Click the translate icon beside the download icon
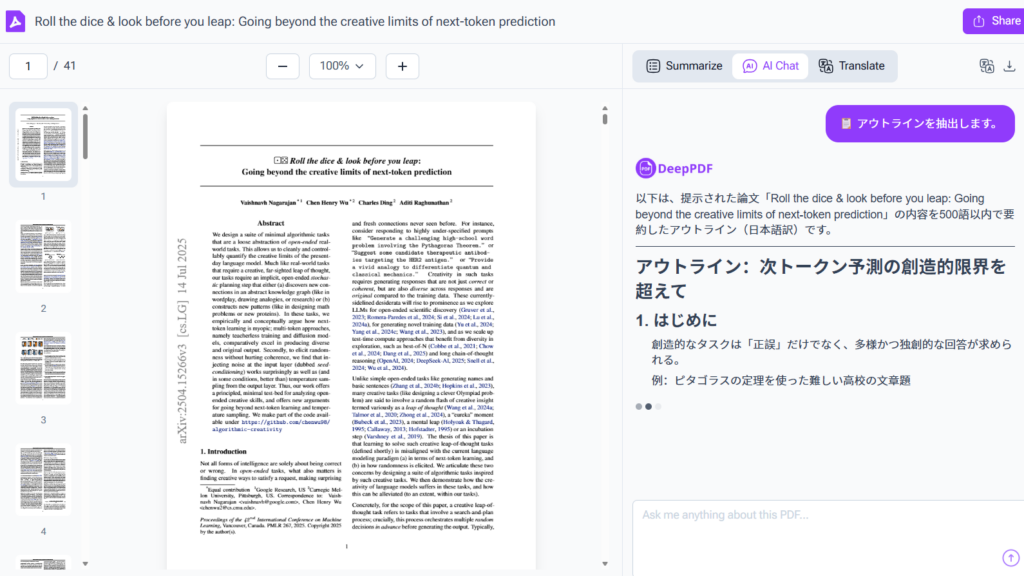 point(986,66)
